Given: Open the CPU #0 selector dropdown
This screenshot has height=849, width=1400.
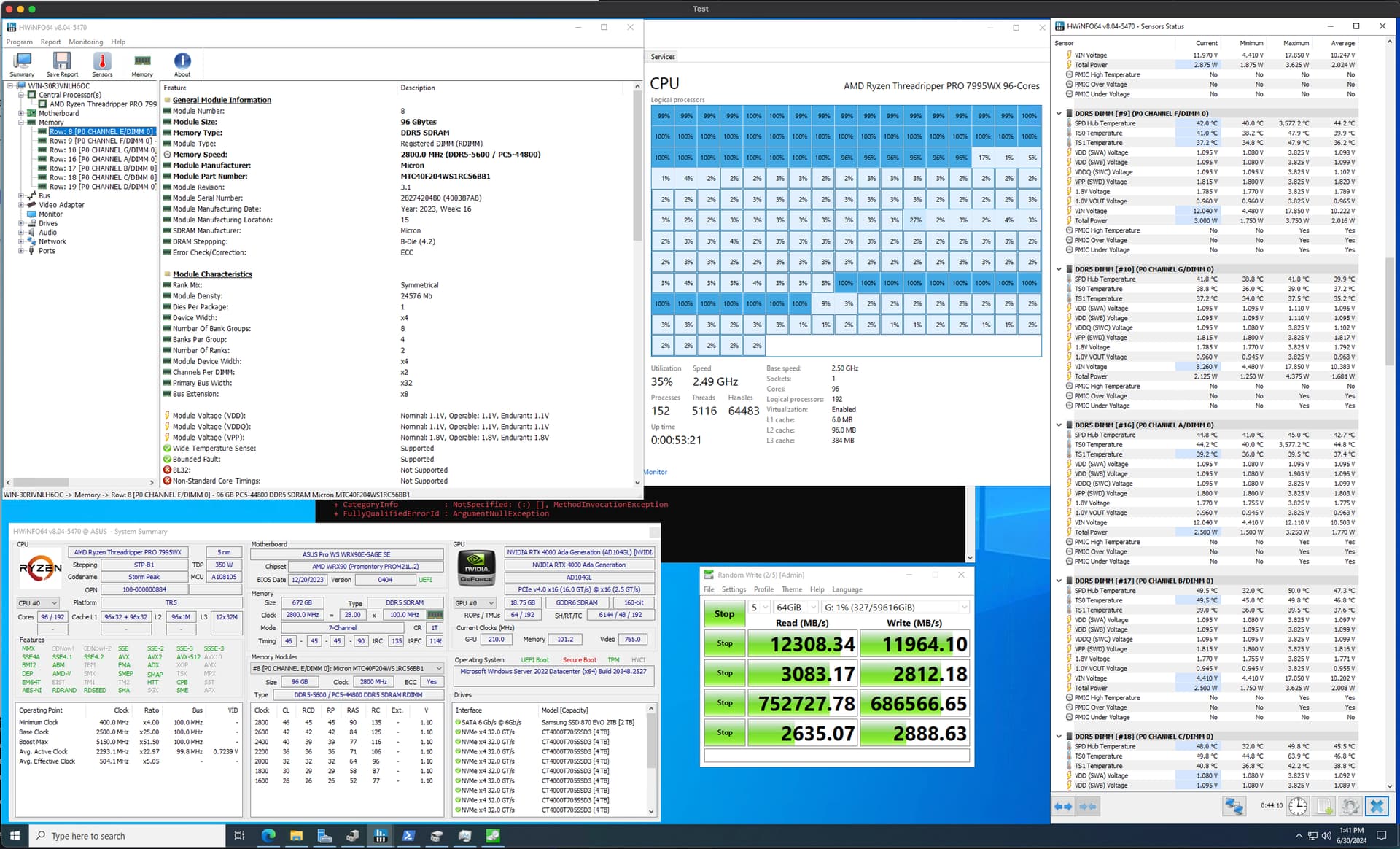Looking at the screenshot, I should 39,603.
